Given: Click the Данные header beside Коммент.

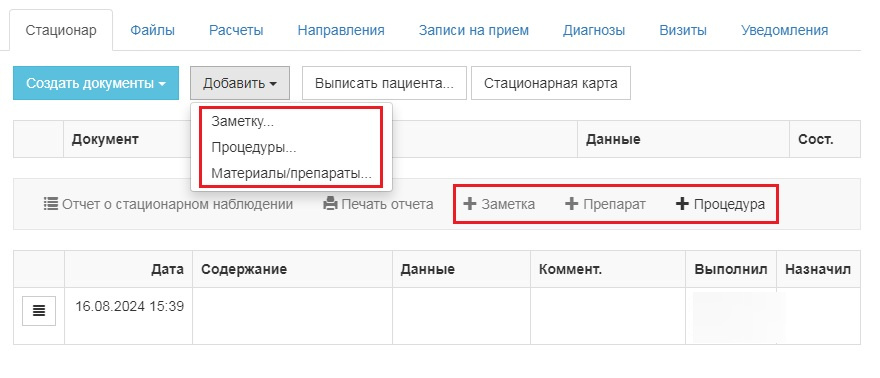Looking at the screenshot, I should pyautogui.click(x=461, y=269).
